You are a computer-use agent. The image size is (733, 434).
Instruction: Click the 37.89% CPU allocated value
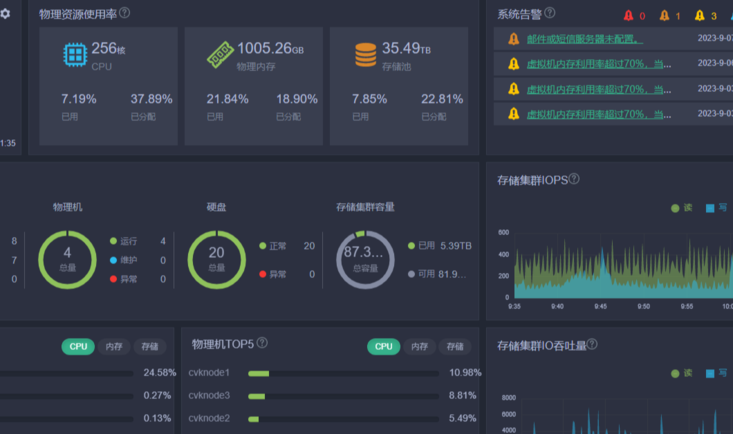click(x=151, y=99)
